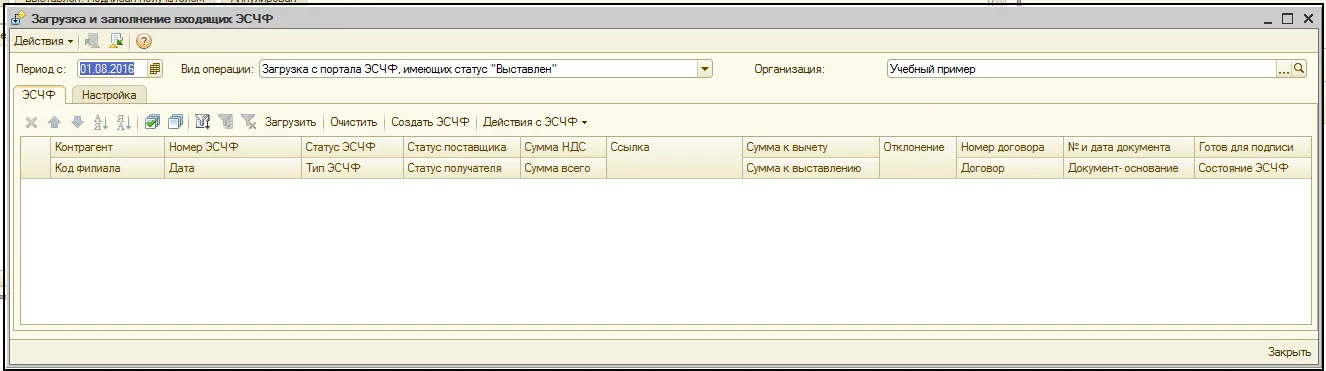The height and width of the screenshot is (371, 1326).
Task: Click the Код филиала column header
Action: [x=107, y=168]
